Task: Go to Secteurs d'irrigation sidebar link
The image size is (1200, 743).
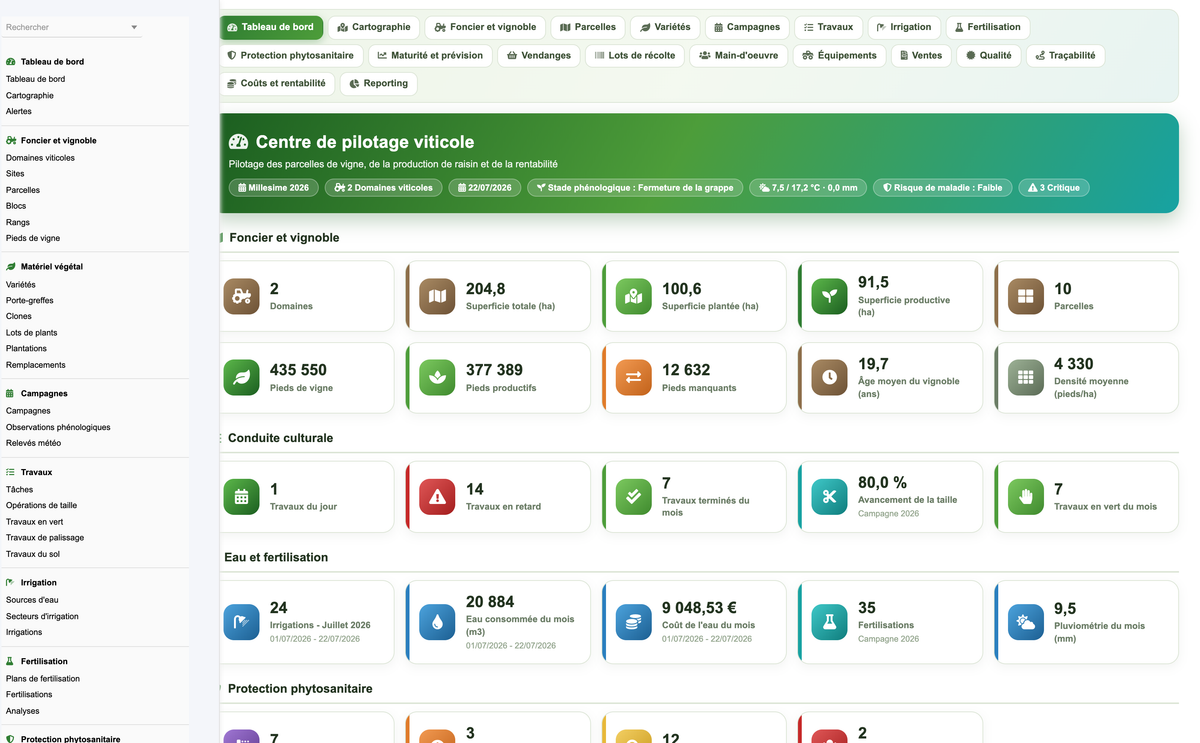Action: pos(42,616)
